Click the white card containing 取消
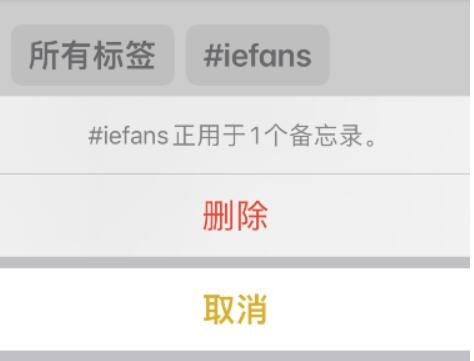Screen dimensions: 474x361 coord(235,309)
